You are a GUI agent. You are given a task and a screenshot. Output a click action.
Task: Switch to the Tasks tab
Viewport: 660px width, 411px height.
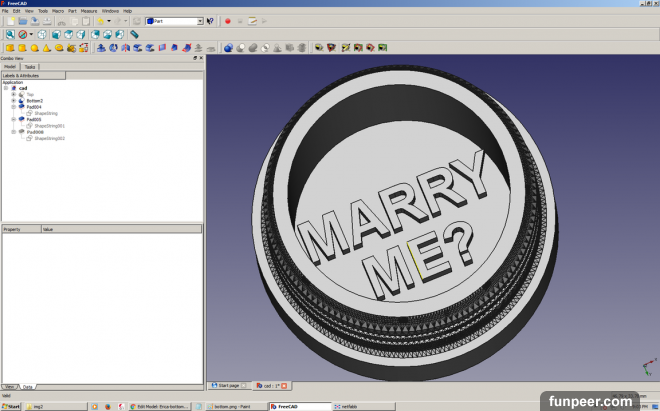[x=30, y=67]
